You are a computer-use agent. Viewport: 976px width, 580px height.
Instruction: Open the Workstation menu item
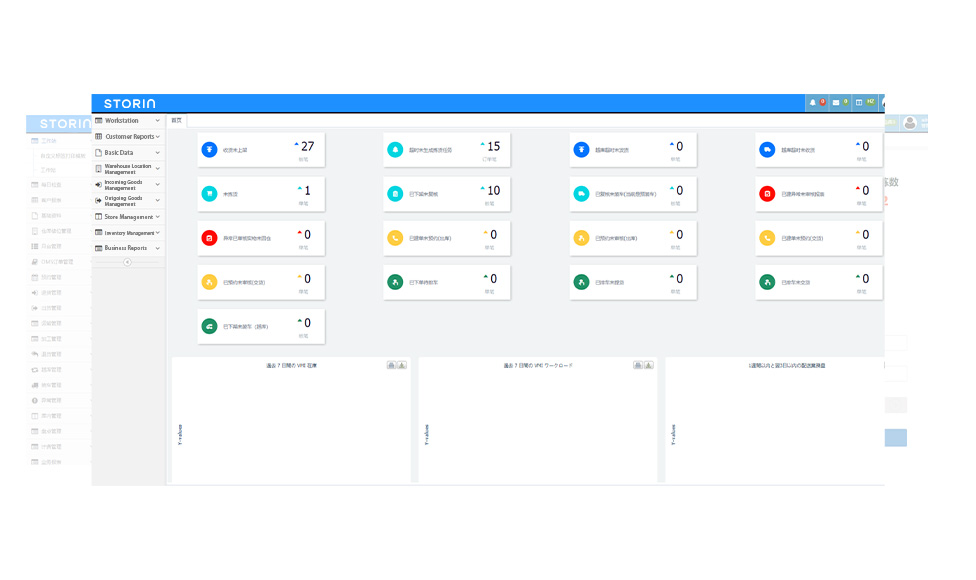(x=128, y=120)
